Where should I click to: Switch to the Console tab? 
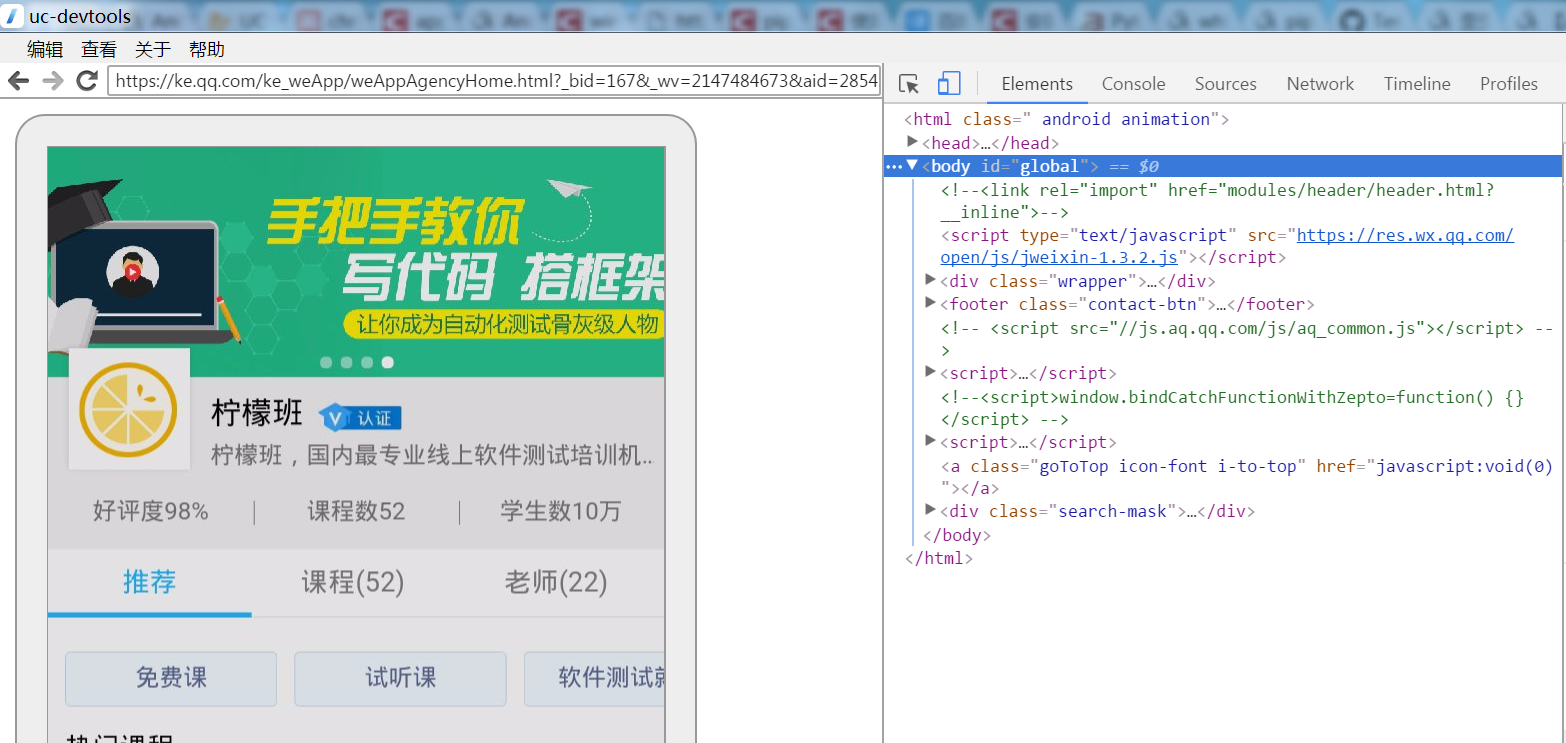1133,84
